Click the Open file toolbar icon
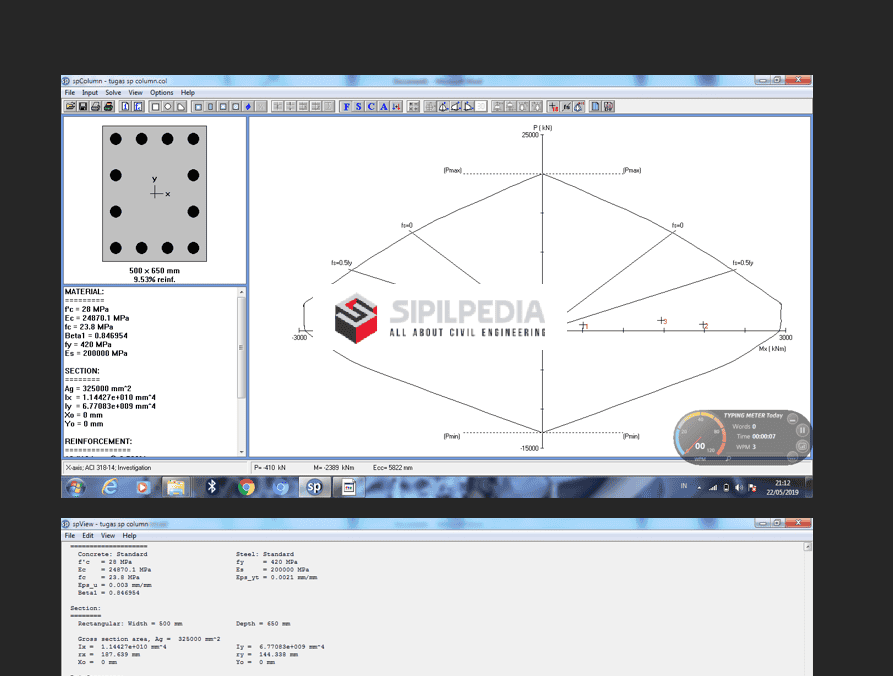Screen dimensions: 893x676 70,106
